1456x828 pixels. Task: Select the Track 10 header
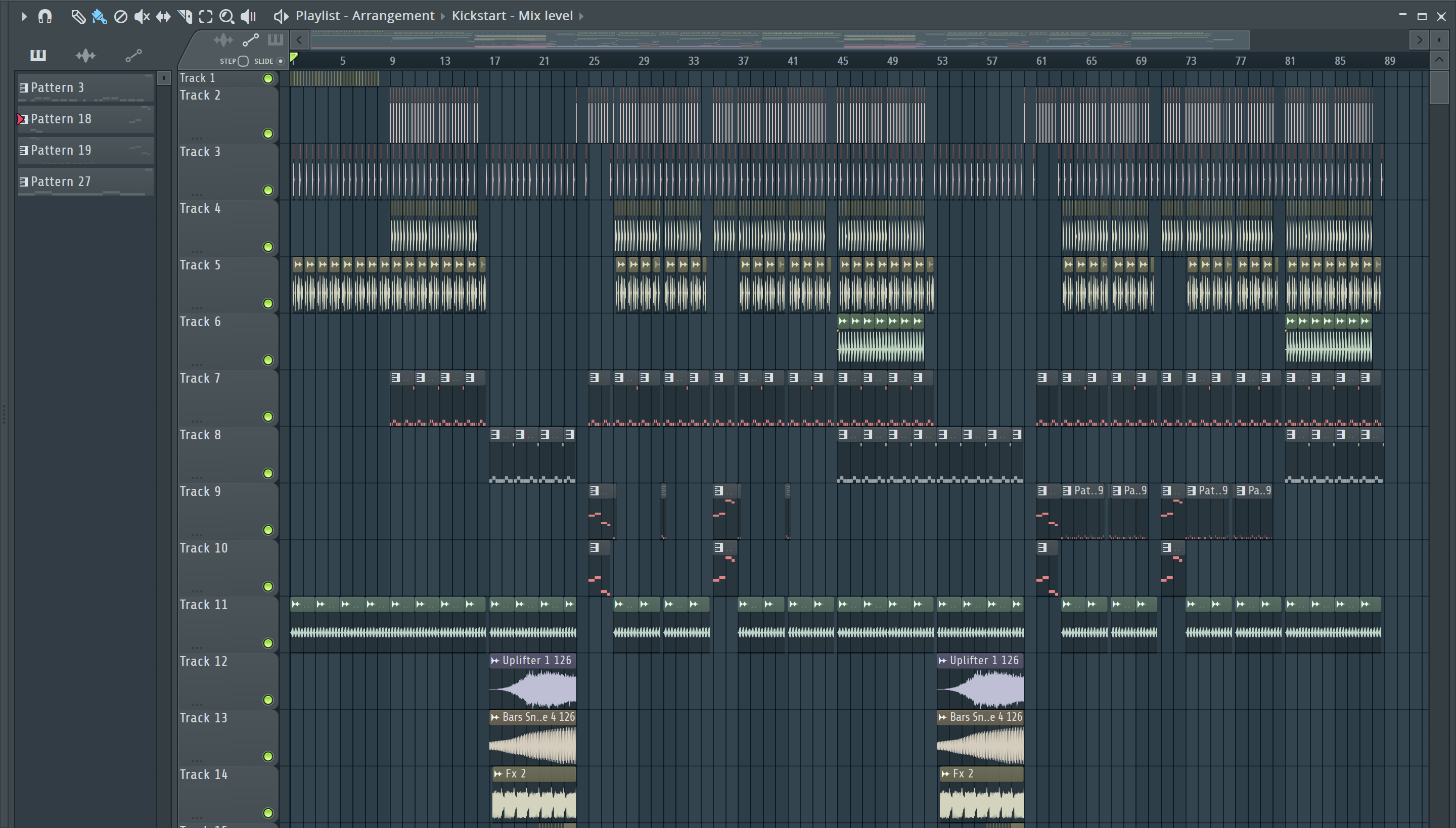pyautogui.click(x=227, y=568)
